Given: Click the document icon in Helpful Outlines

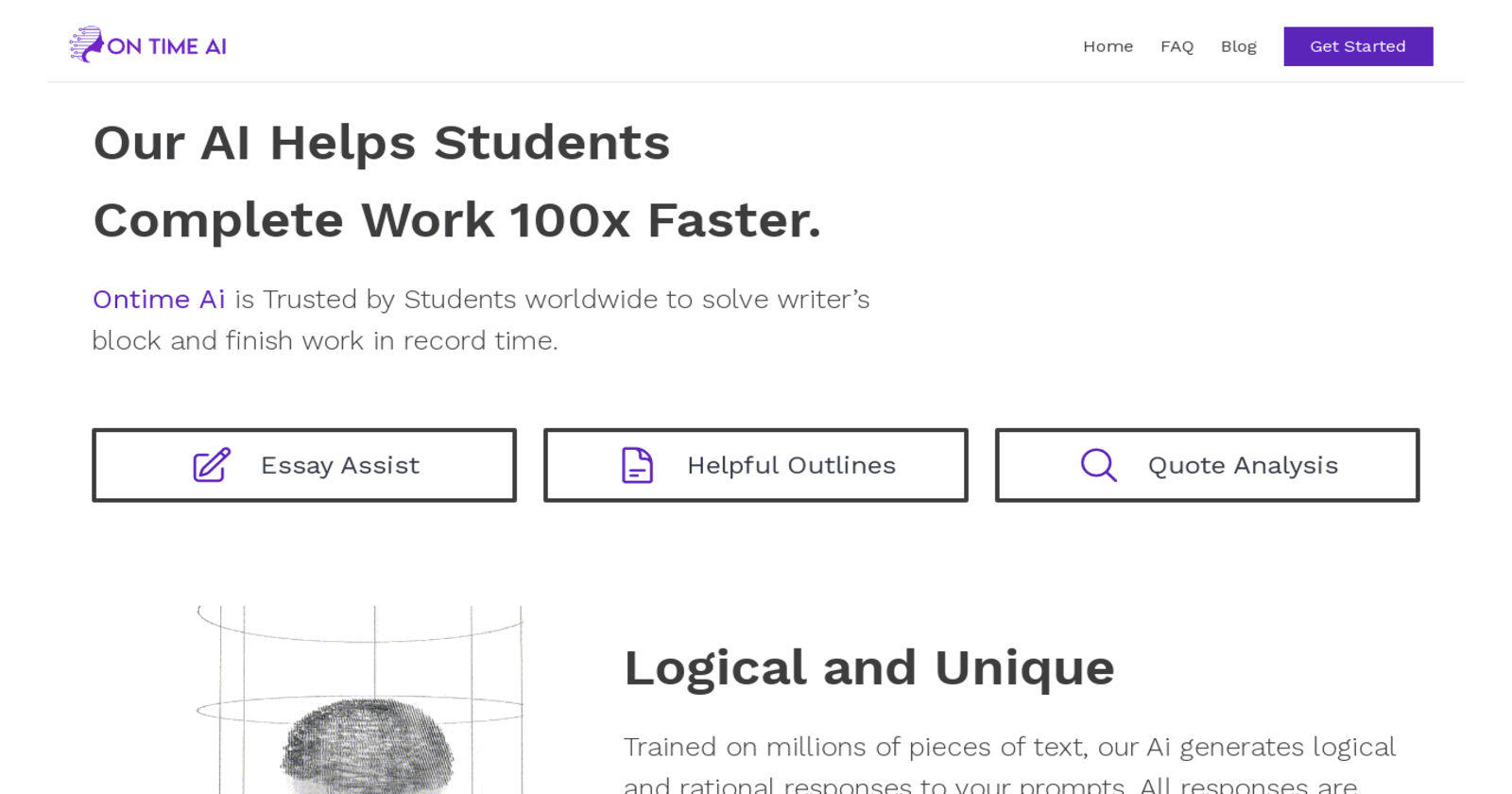Looking at the screenshot, I should tap(636, 464).
